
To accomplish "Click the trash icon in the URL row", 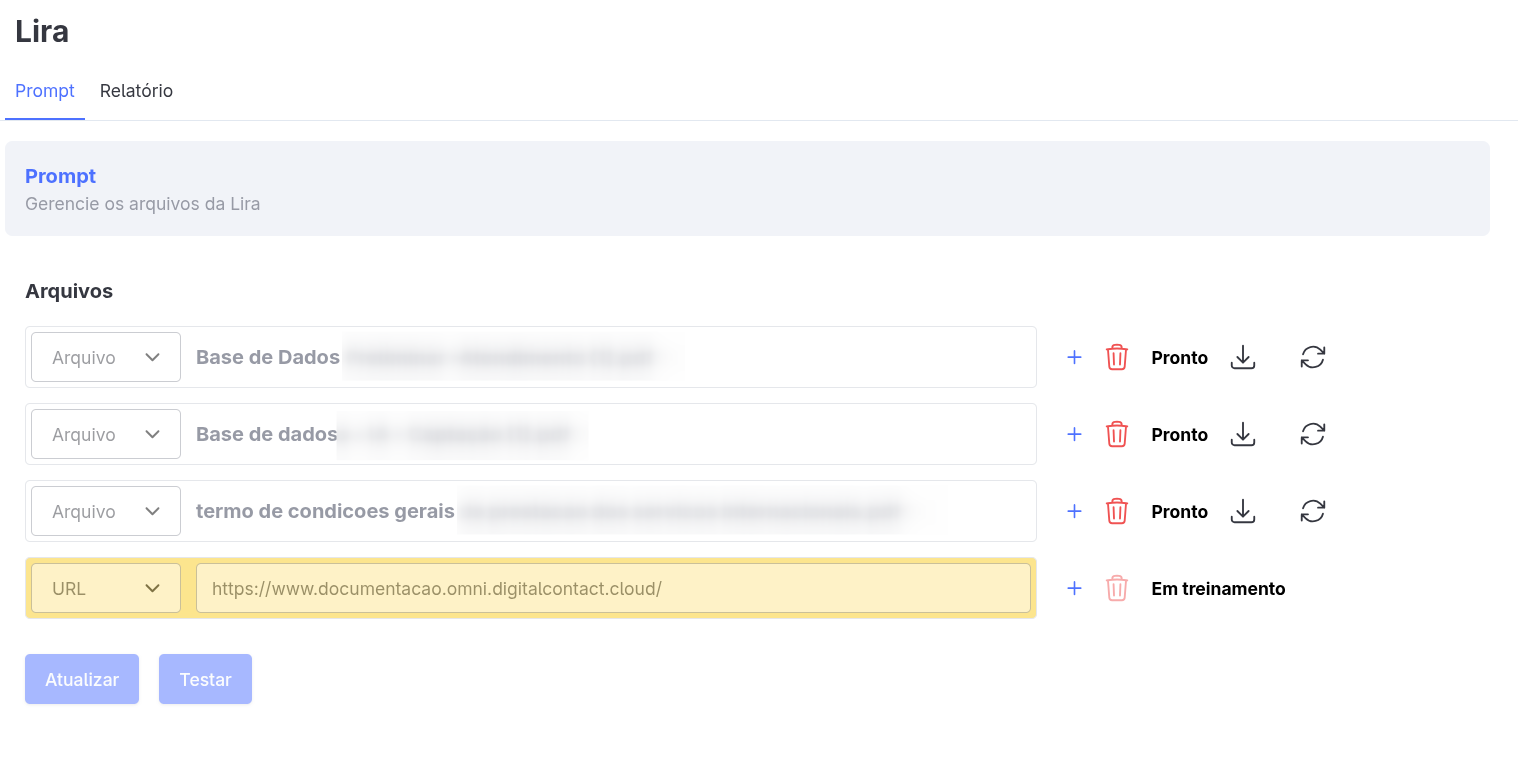I will click(x=1117, y=588).
